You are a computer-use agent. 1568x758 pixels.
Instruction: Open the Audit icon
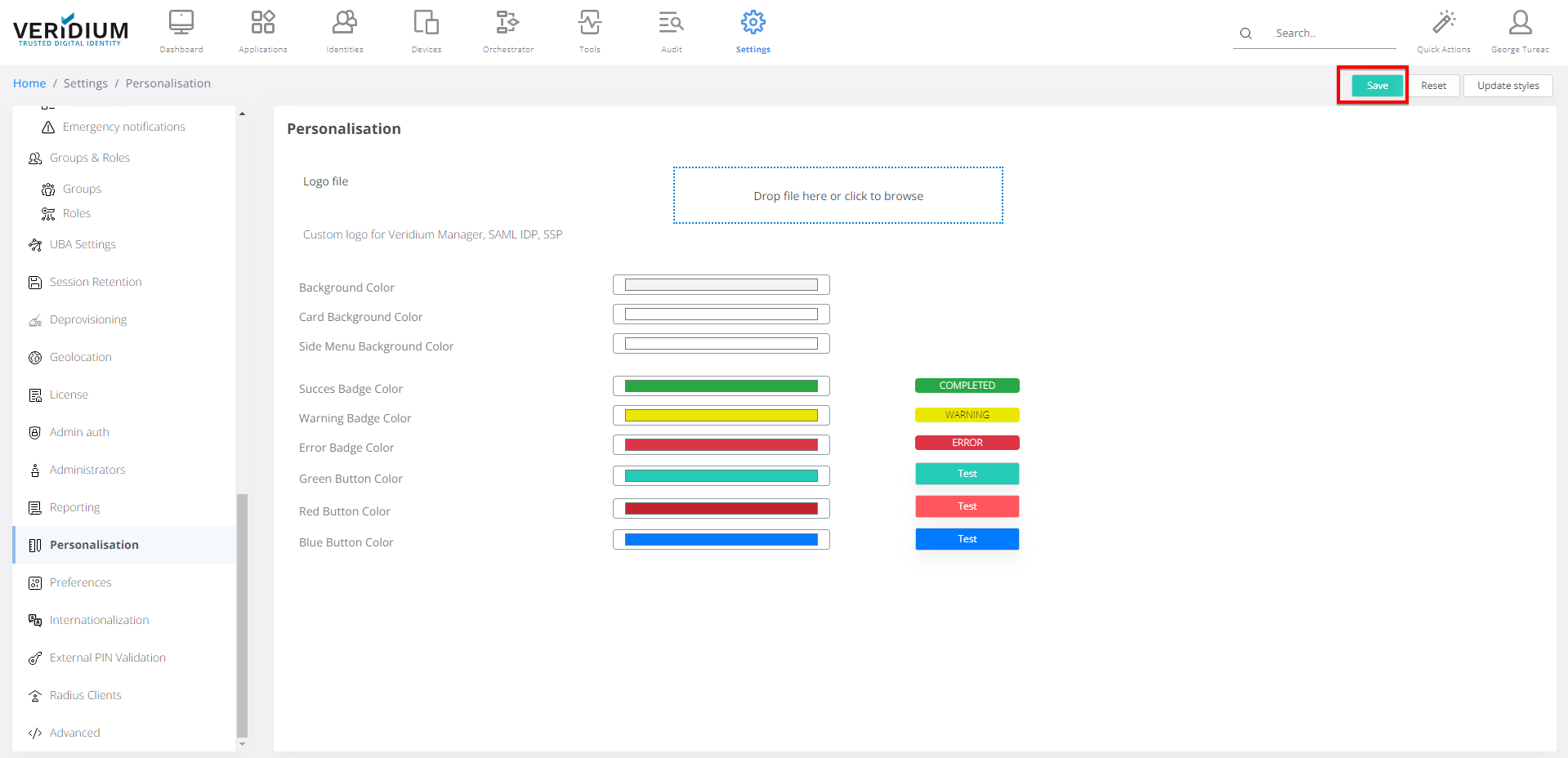[x=671, y=23]
